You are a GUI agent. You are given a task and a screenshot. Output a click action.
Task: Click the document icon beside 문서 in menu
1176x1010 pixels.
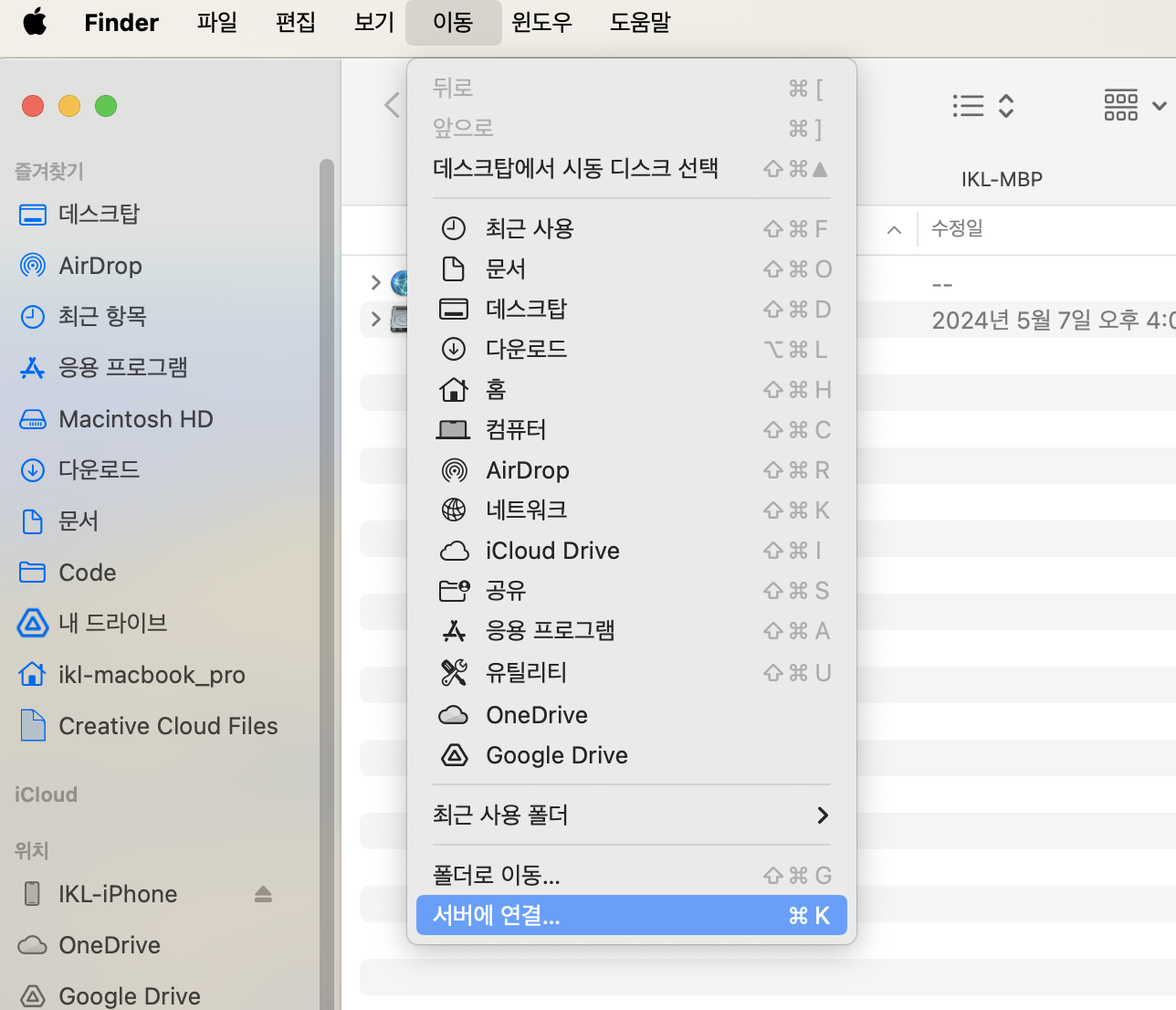pyautogui.click(x=454, y=268)
